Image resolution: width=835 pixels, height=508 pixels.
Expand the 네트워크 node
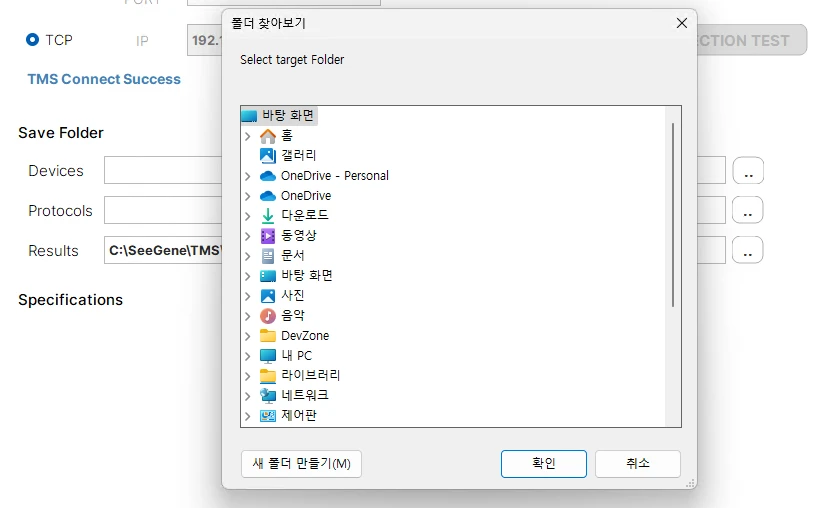pyautogui.click(x=248, y=396)
